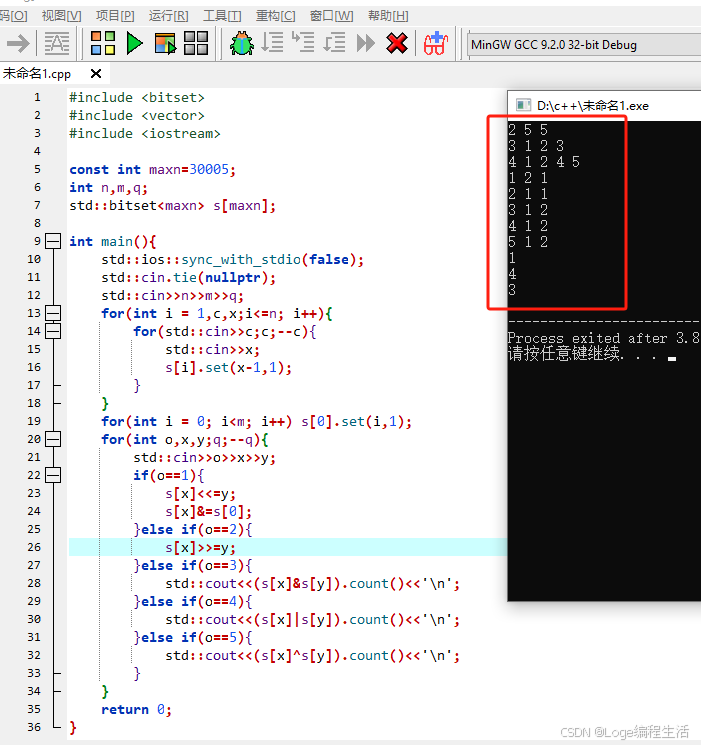Click the 'std::cin>>o>>x>>y;' line
Viewport: 701px width, 745px height.
[204, 457]
